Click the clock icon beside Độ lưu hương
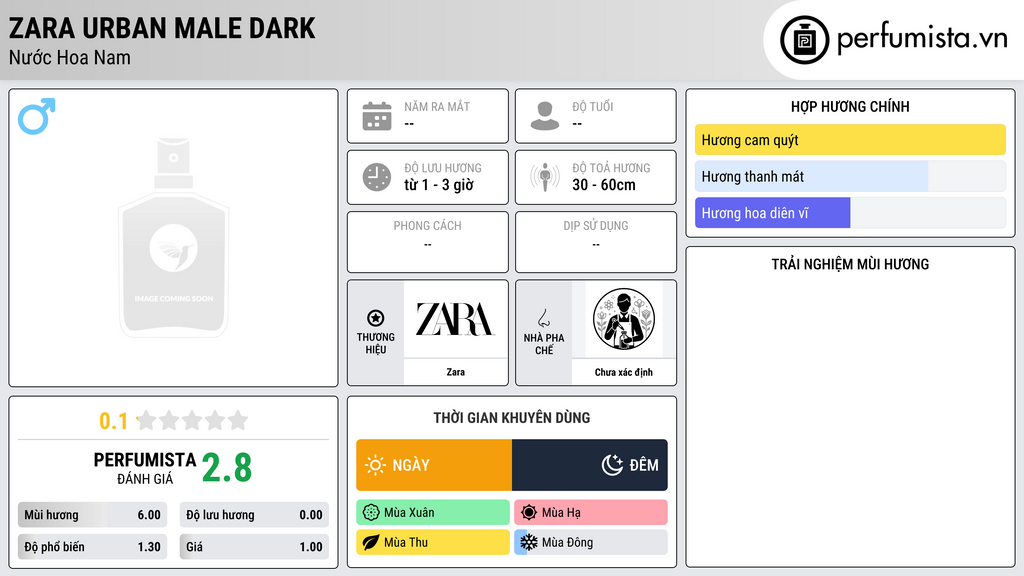Image resolution: width=1024 pixels, height=576 pixels. pos(377,177)
